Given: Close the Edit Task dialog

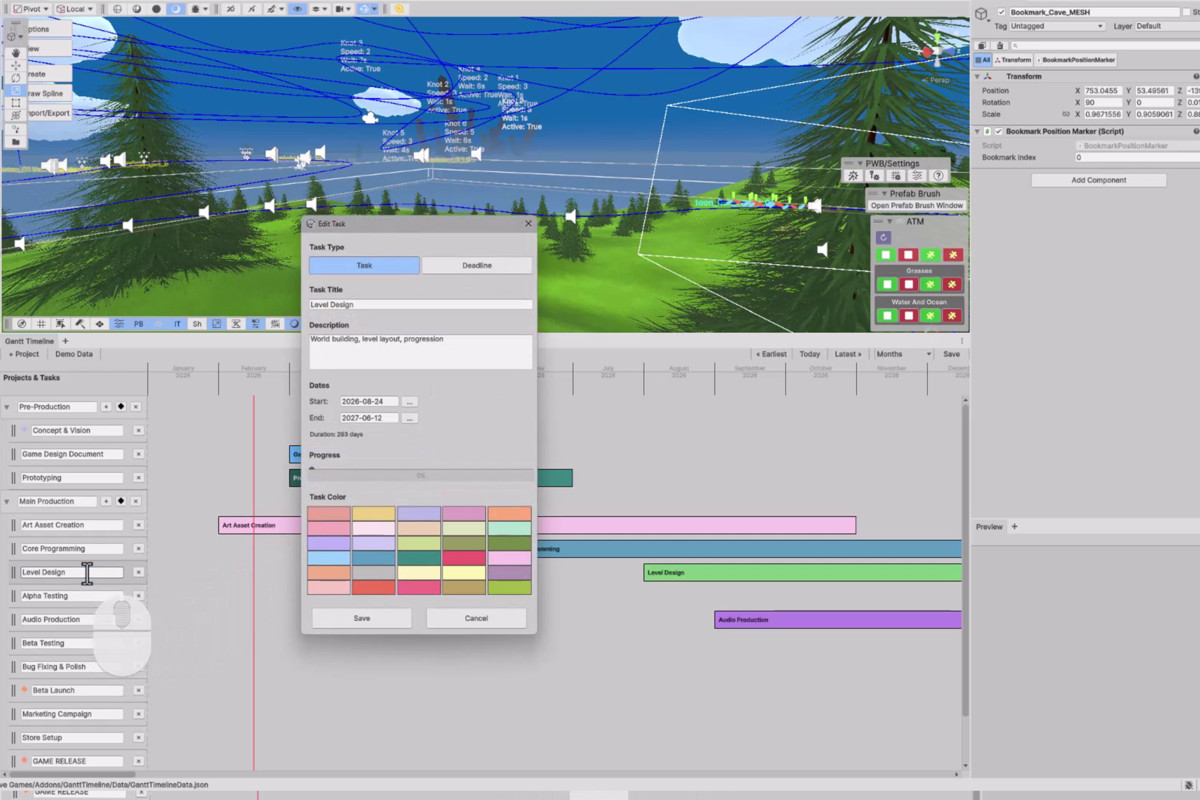Looking at the screenshot, I should click(529, 224).
